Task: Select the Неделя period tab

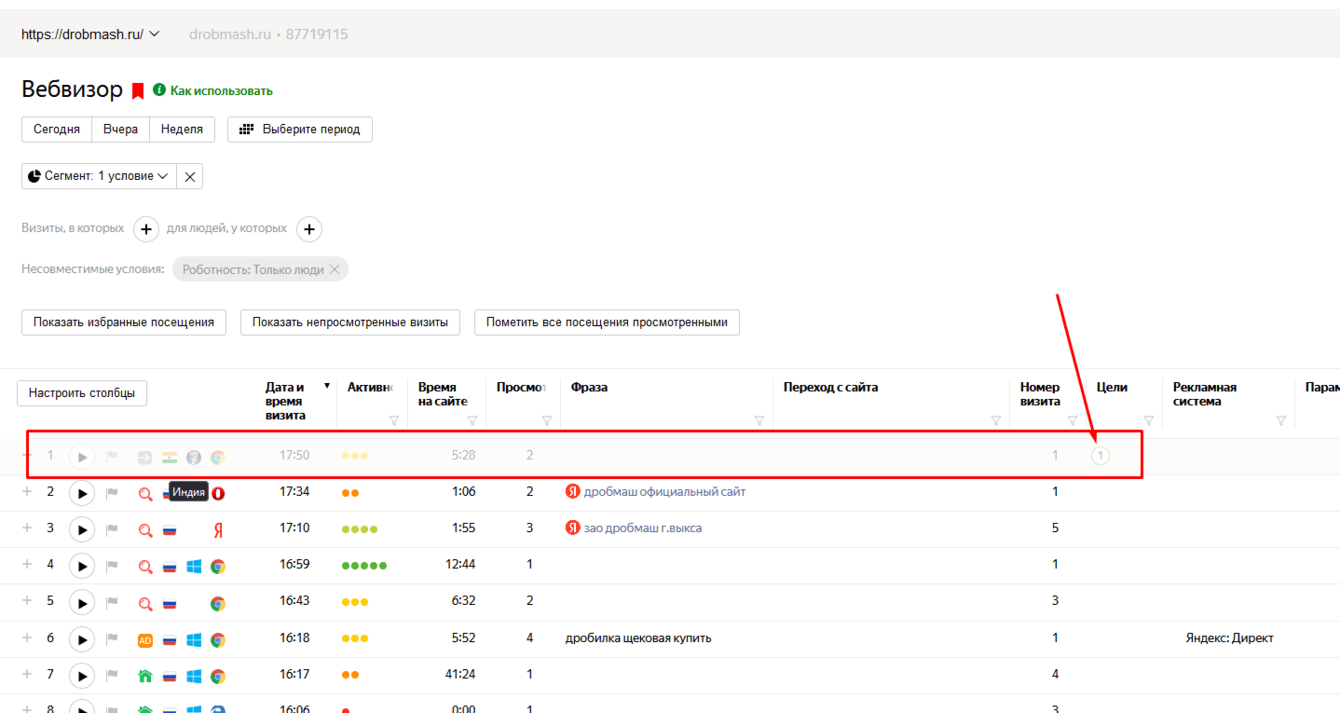Action: click(182, 129)
